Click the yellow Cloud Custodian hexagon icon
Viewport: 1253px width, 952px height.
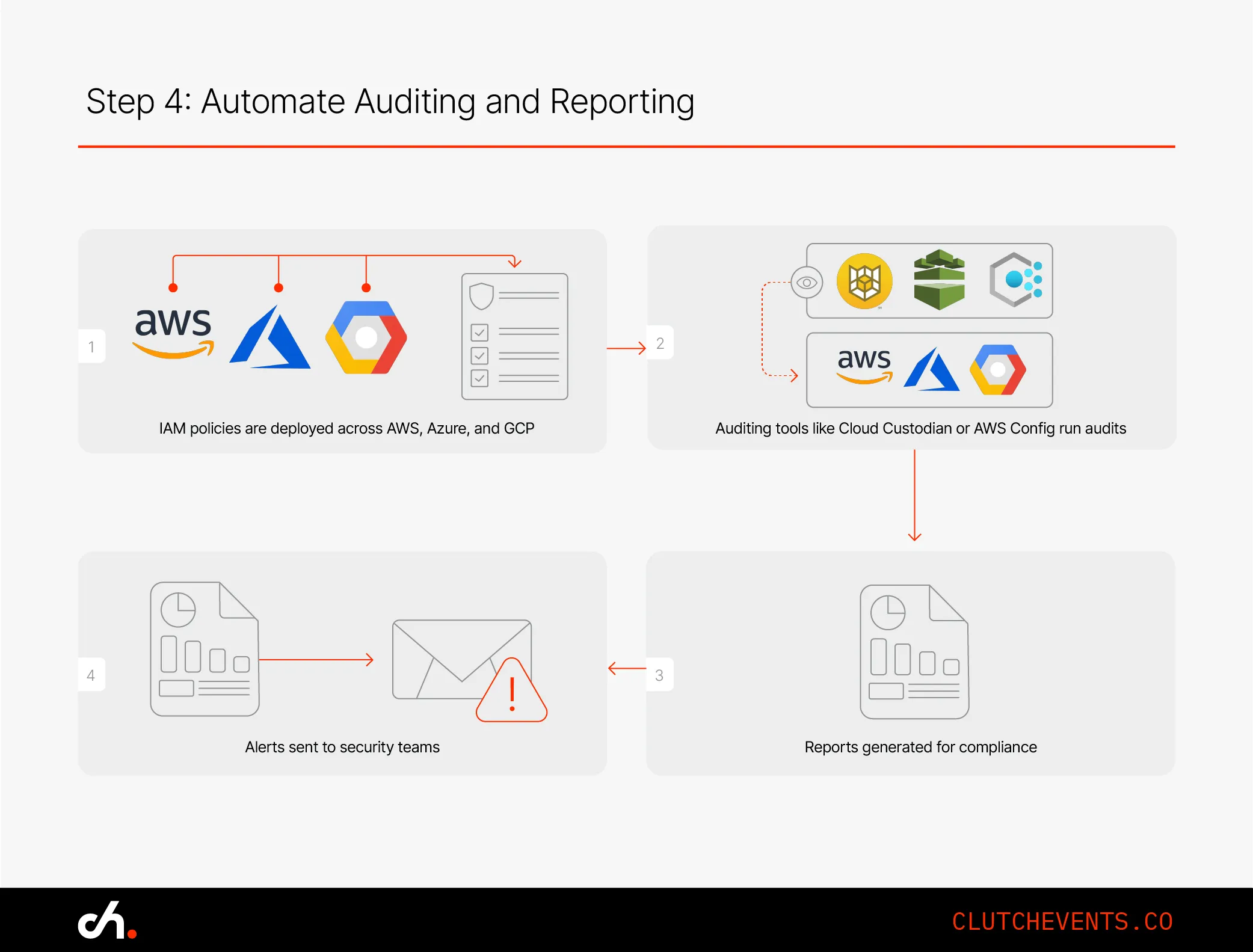(864, 281)
